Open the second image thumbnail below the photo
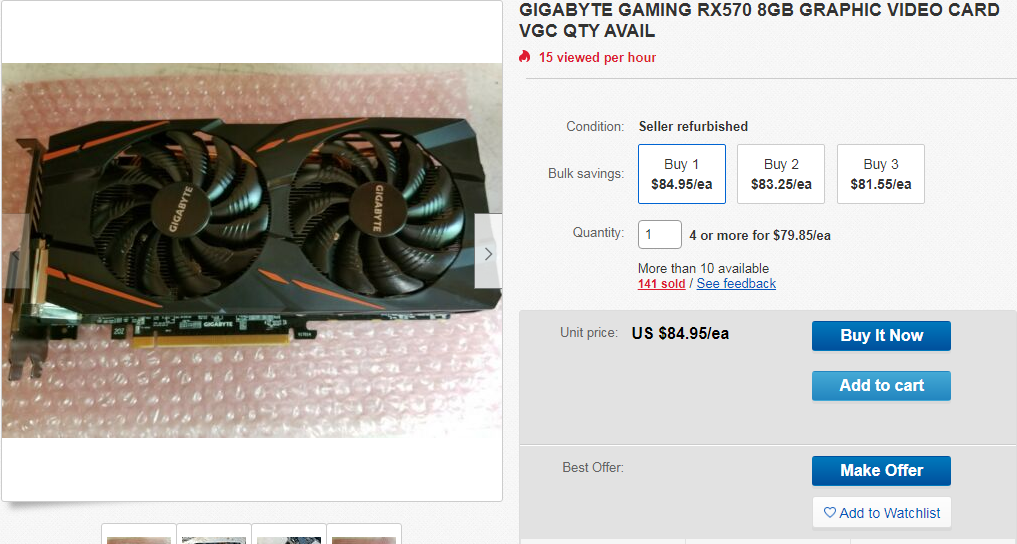The image size is (1017, 544). 214,534
